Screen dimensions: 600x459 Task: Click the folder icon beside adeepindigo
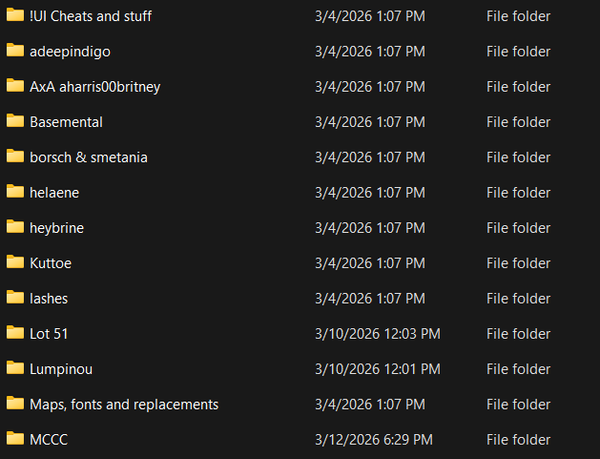14,51
